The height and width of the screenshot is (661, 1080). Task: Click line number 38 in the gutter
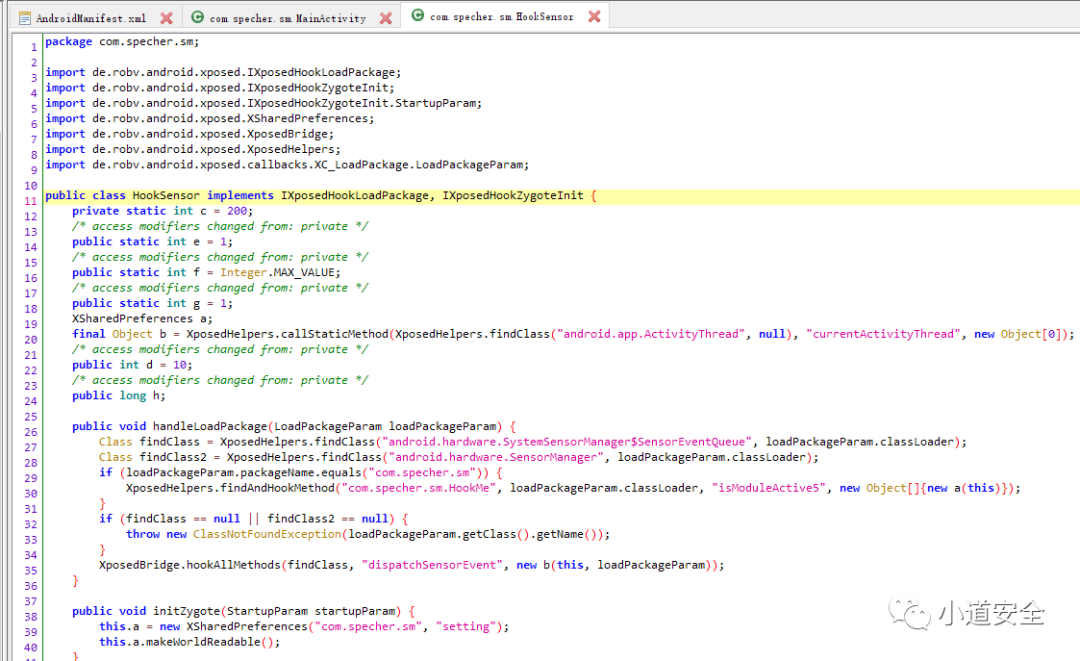pos(30,616)
